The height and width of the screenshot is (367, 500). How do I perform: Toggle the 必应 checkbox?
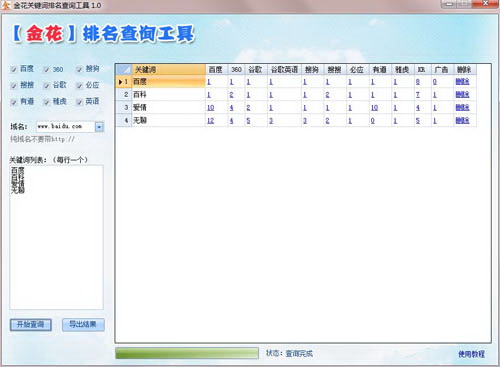pyautogui.click(x=79, y=85)
